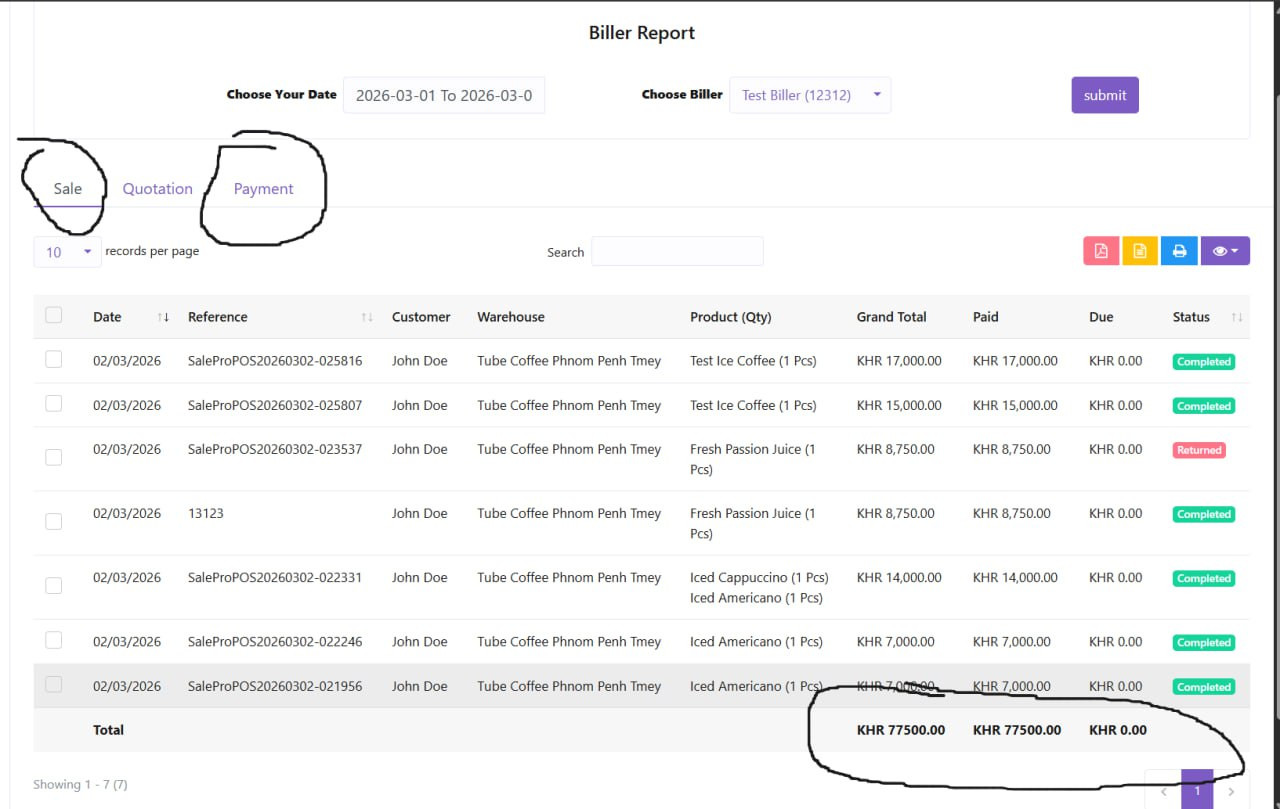This screenshot has height=809, width=1280.
Task: Click Completed badge in the 13123 row
Action: (x=1204, y=514)
